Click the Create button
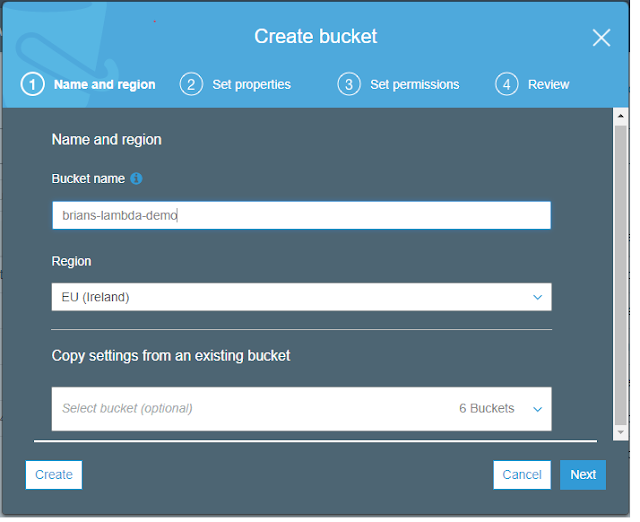 click(54, 475)
